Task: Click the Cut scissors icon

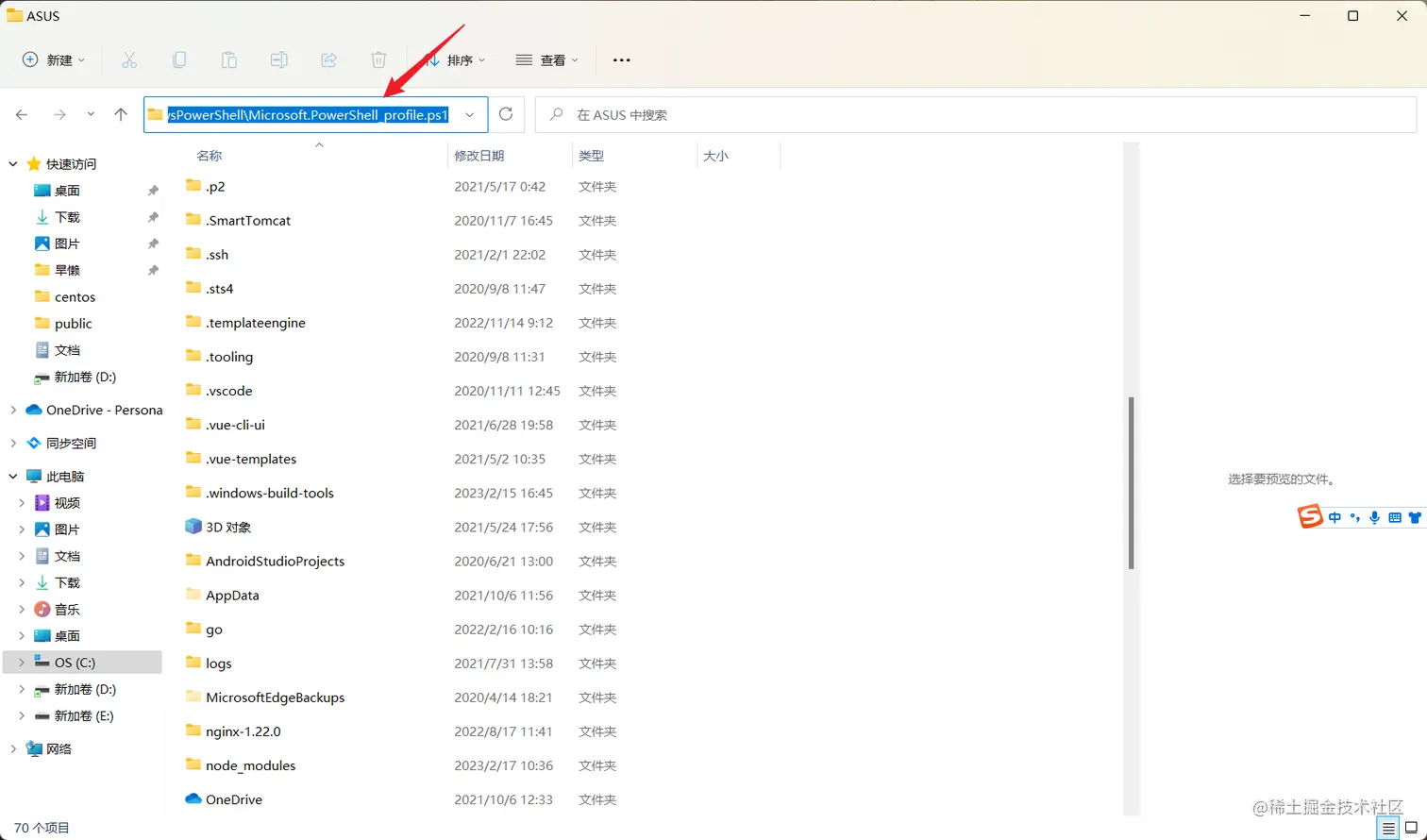Action: (129, 59)
